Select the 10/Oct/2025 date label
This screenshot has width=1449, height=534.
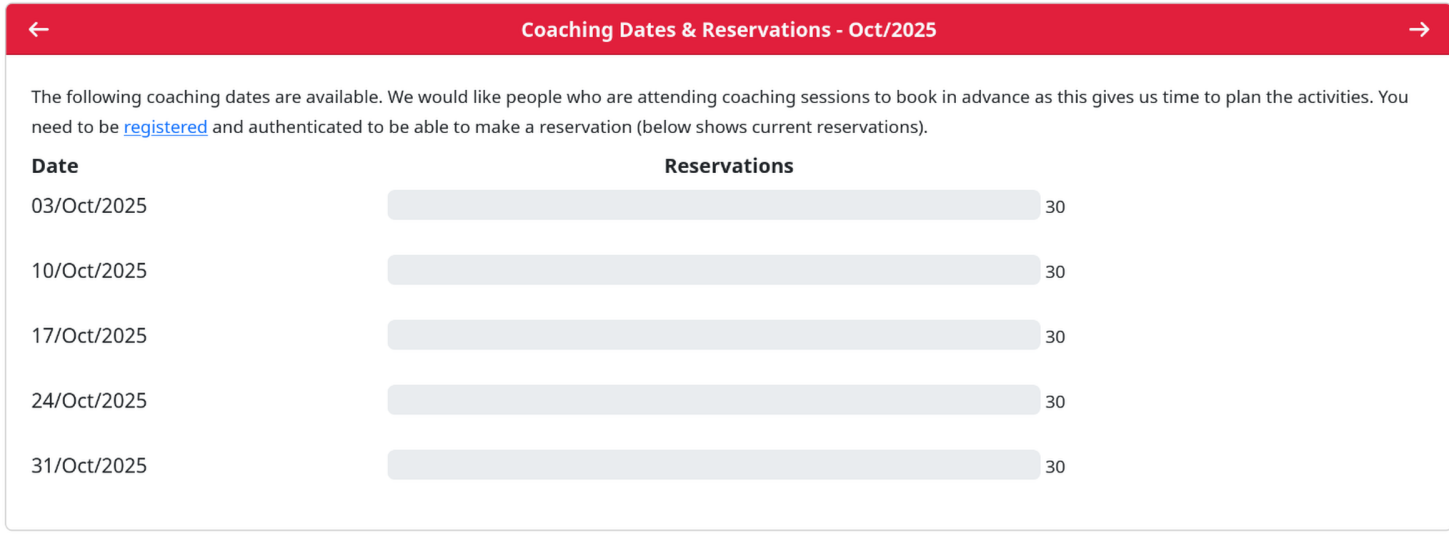[x=89, y=271]
